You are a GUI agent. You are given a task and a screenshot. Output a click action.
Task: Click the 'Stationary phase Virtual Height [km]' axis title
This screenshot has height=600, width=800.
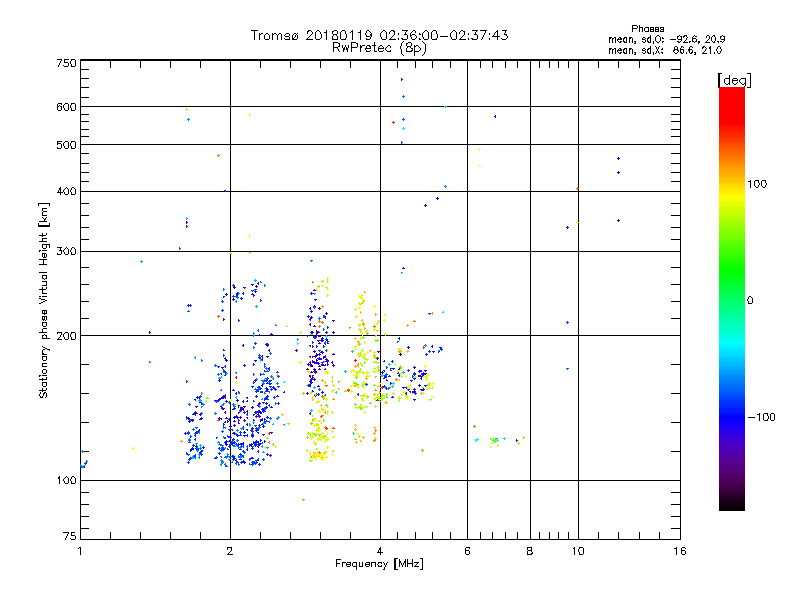[x=44, y=301]
